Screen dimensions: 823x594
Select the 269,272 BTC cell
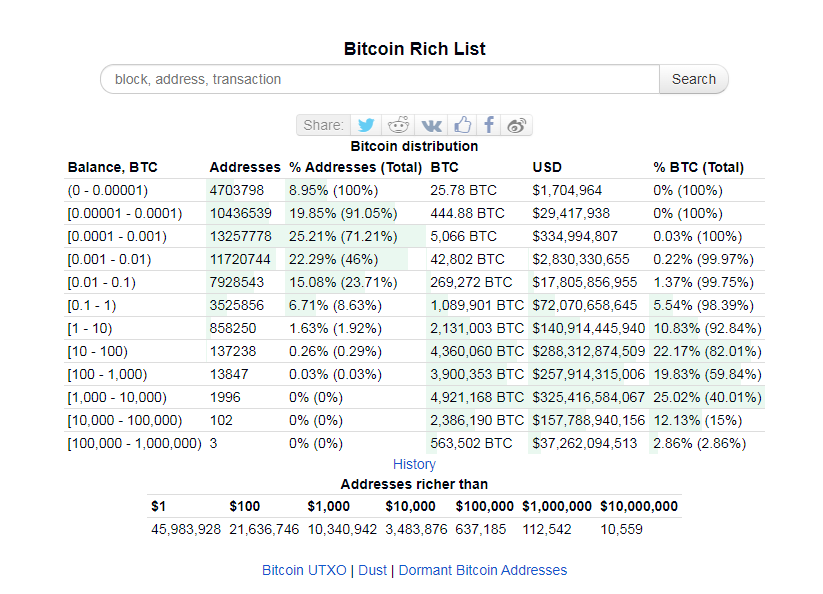pos(471,283)
